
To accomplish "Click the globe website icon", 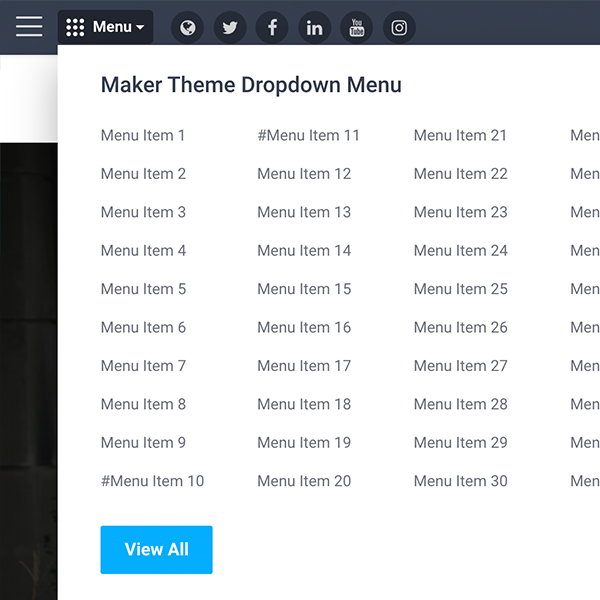I will point(187,28).
